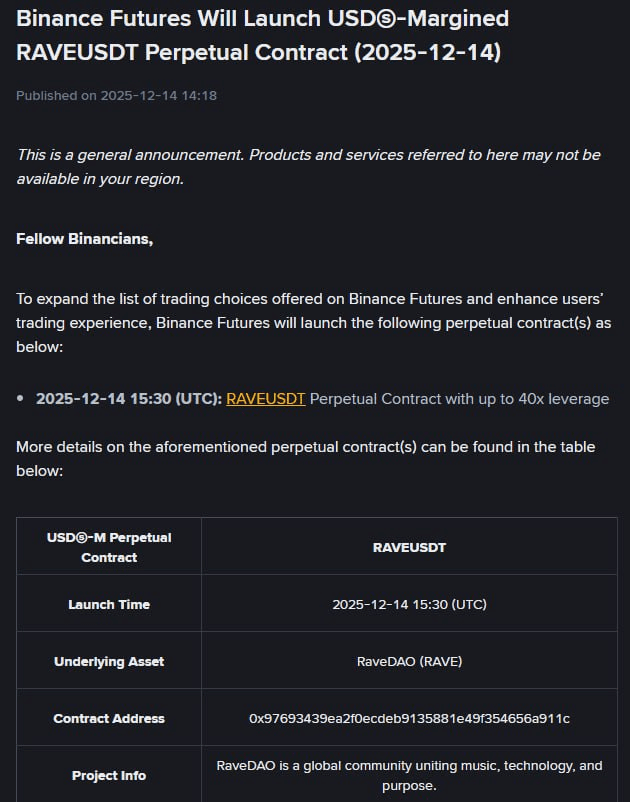
Task: Open the orange RAVEUSDT hyperlink
Action: (266, 398)
